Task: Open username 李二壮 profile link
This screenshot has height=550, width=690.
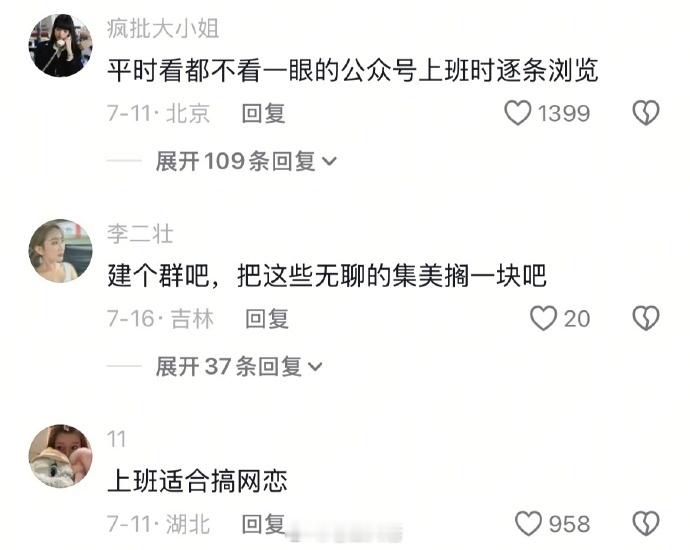Action: coord(140,234)
